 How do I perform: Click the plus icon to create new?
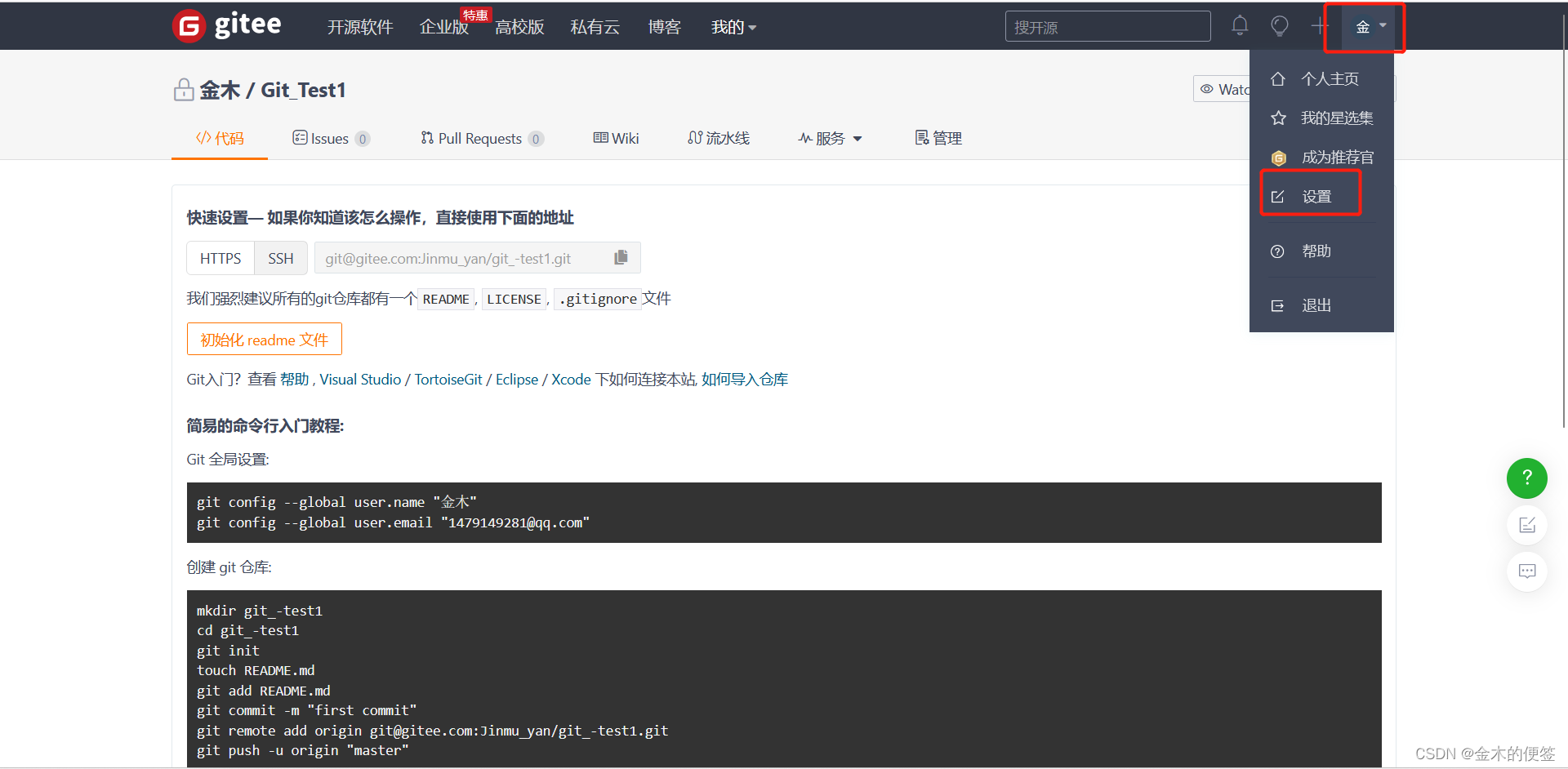coord(1319,26)
